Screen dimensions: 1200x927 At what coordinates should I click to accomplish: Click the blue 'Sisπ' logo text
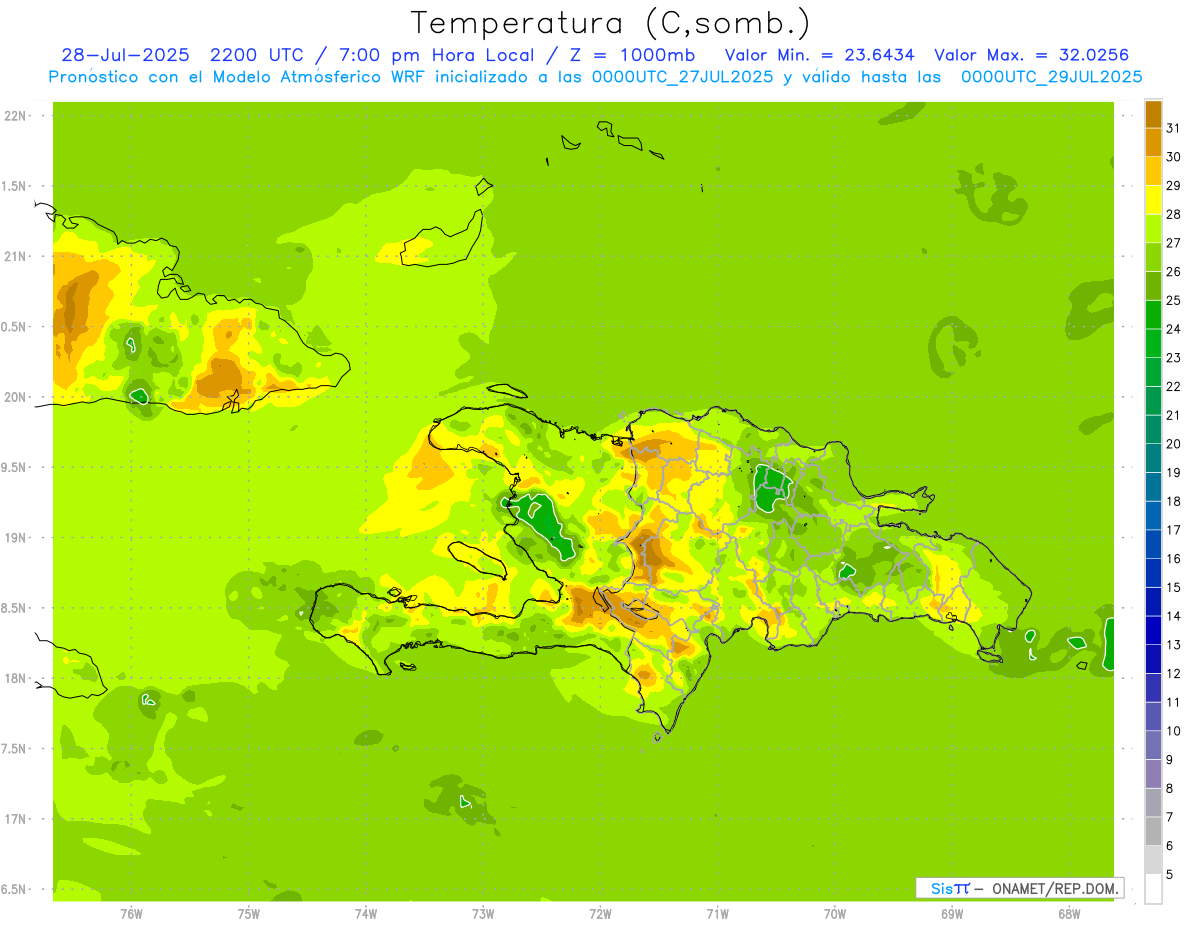click(x=950, y=888)
